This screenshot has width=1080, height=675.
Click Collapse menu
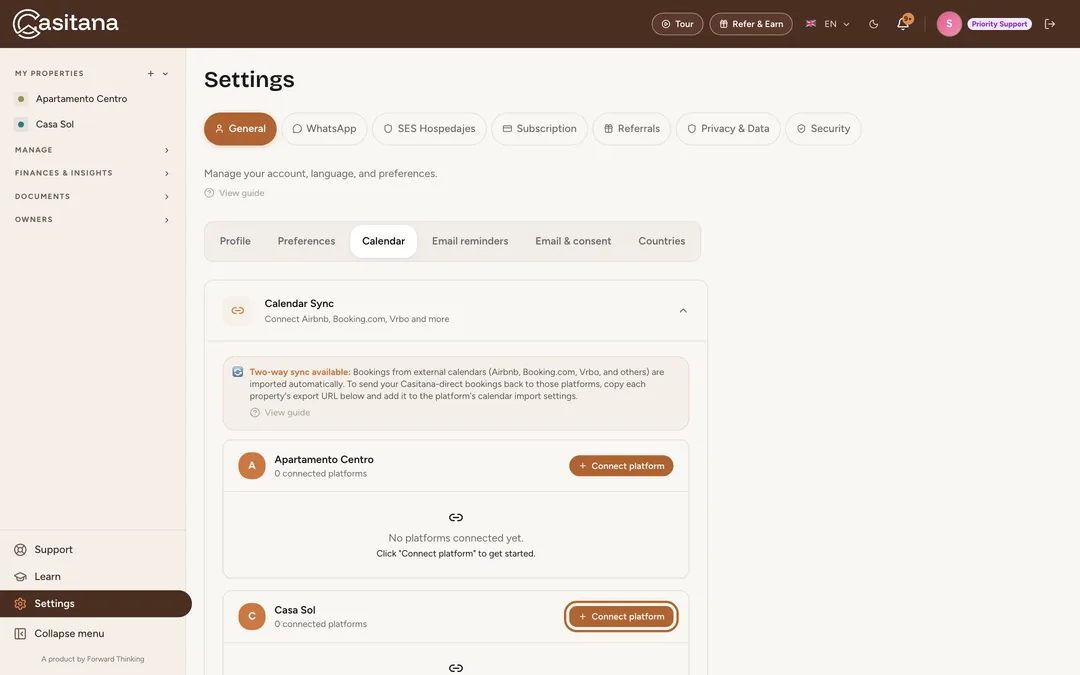pyautogui.click(x=69, y=634)
